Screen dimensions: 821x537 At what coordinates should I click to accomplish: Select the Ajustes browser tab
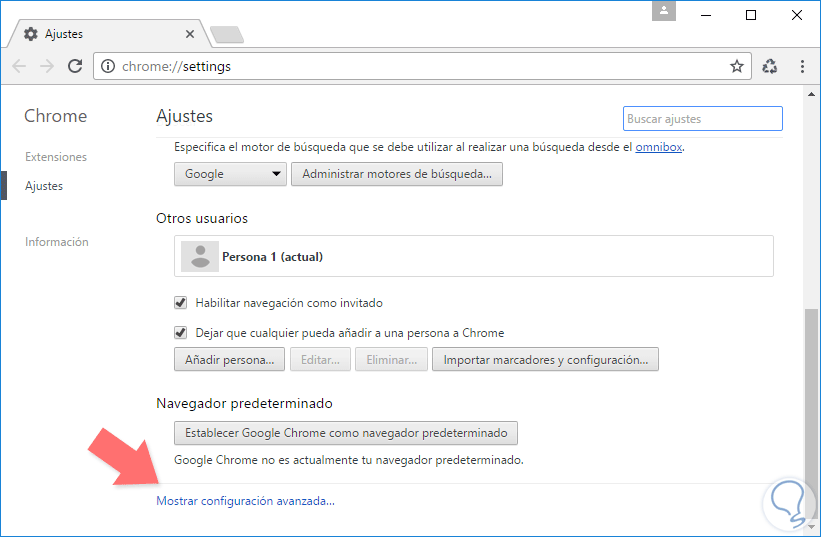(107, 34)
